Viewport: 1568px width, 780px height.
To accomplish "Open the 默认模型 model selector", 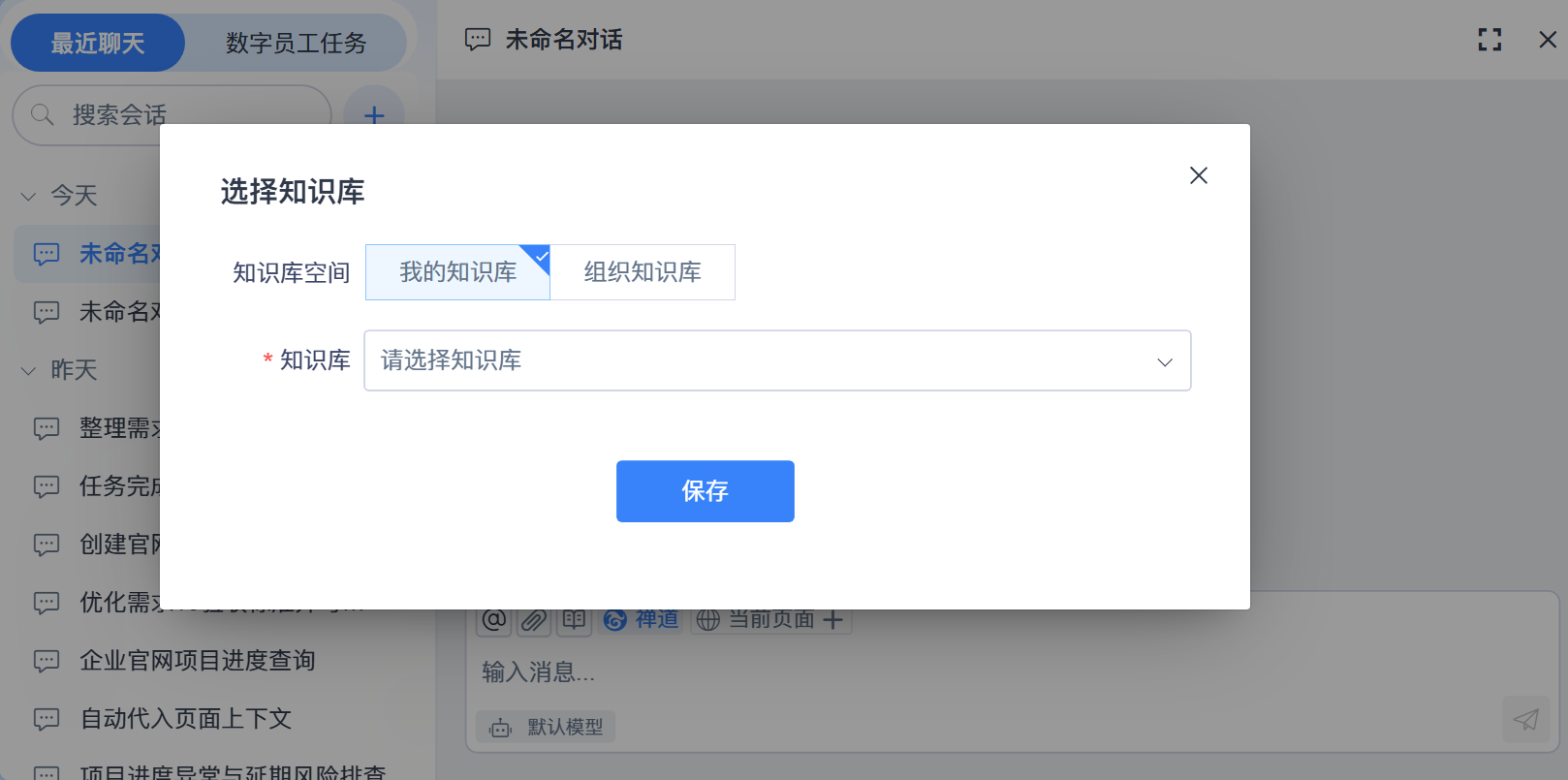I will pos(546,727).
